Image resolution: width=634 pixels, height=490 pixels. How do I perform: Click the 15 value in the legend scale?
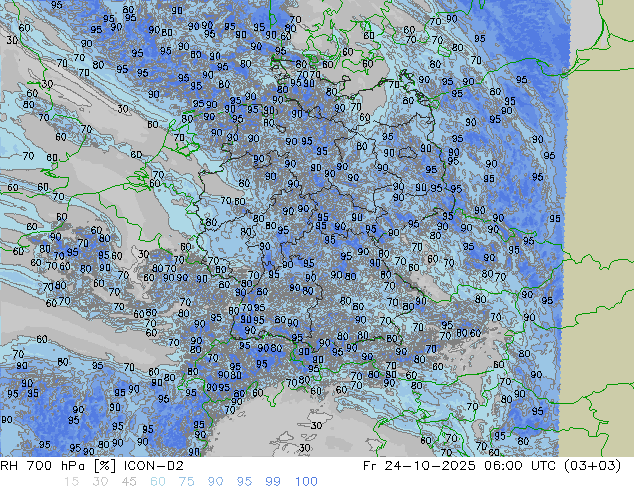click(x=70, y=482)
